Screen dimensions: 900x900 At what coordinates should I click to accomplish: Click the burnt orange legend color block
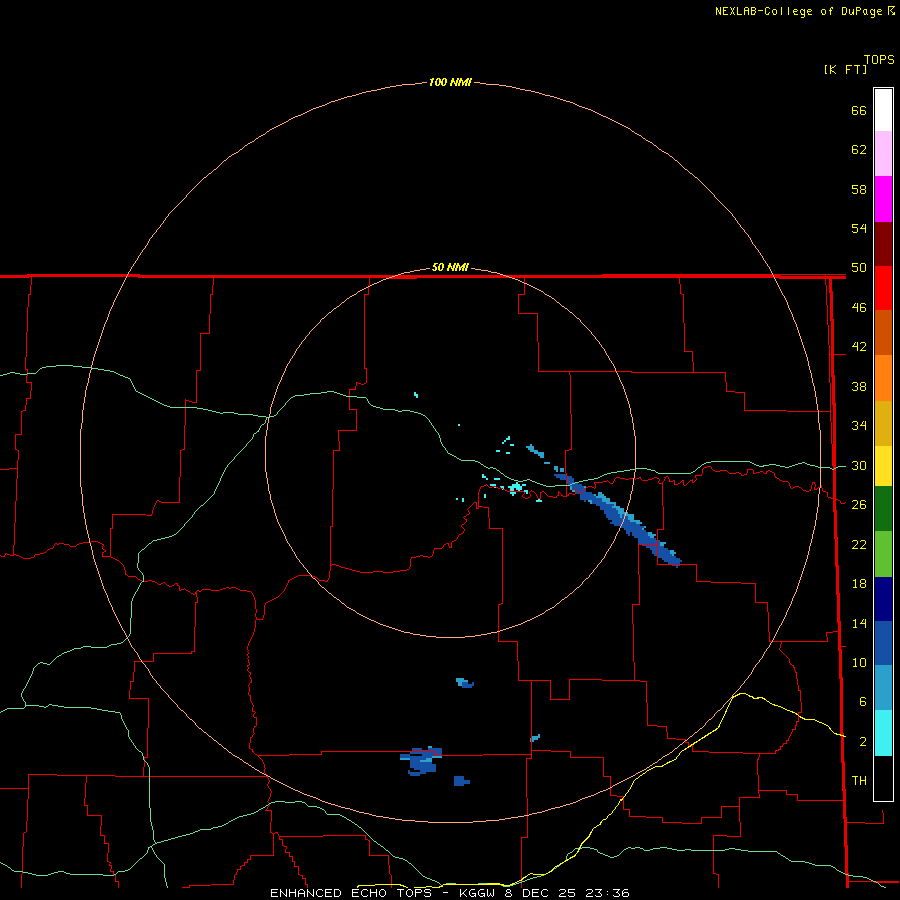click(883, 332)
